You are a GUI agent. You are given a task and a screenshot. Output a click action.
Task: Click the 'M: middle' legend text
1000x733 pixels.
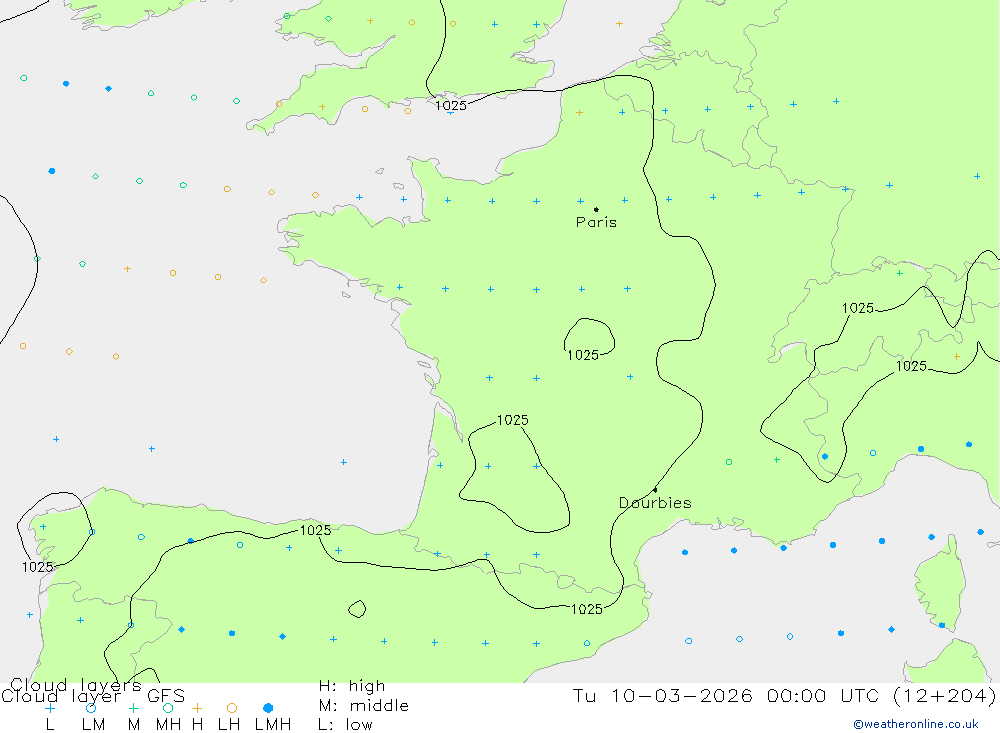pos(363,706)
